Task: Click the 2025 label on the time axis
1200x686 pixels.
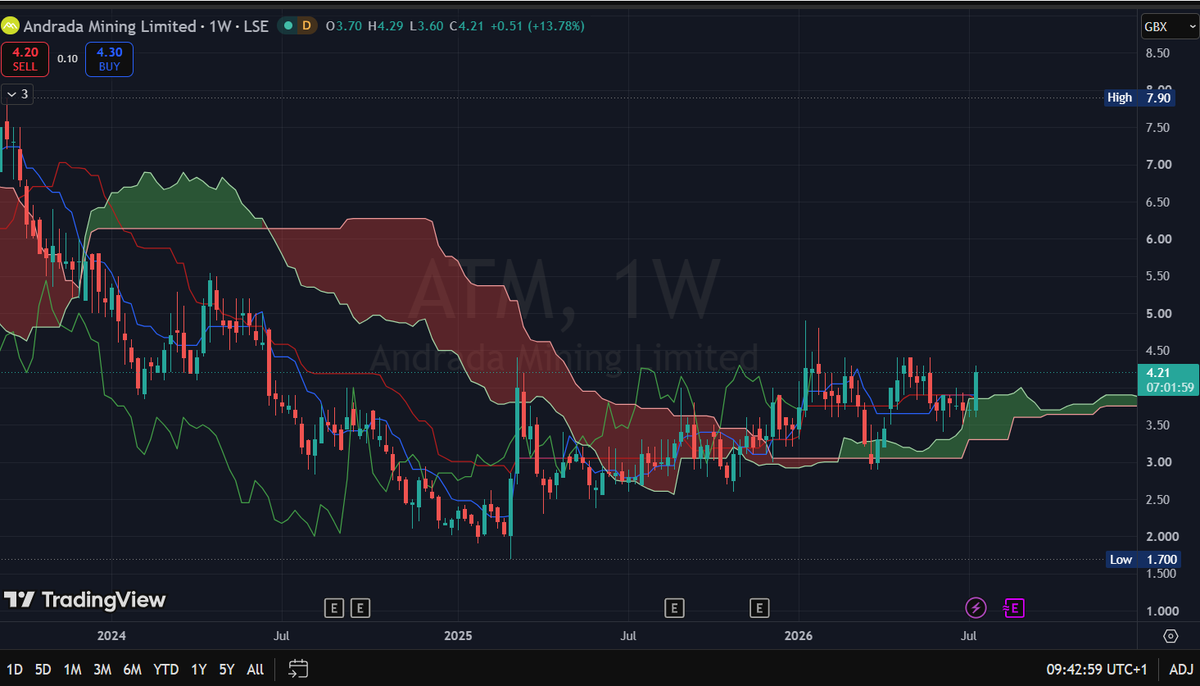Action: 458,635
